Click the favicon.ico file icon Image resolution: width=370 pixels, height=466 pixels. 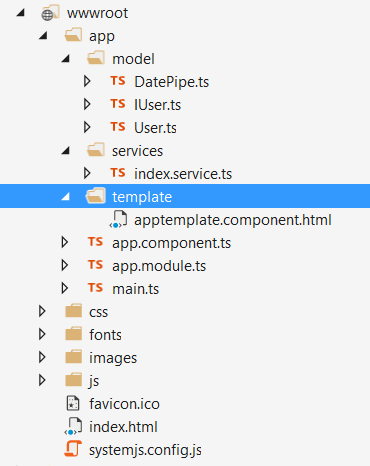[73, 403]
